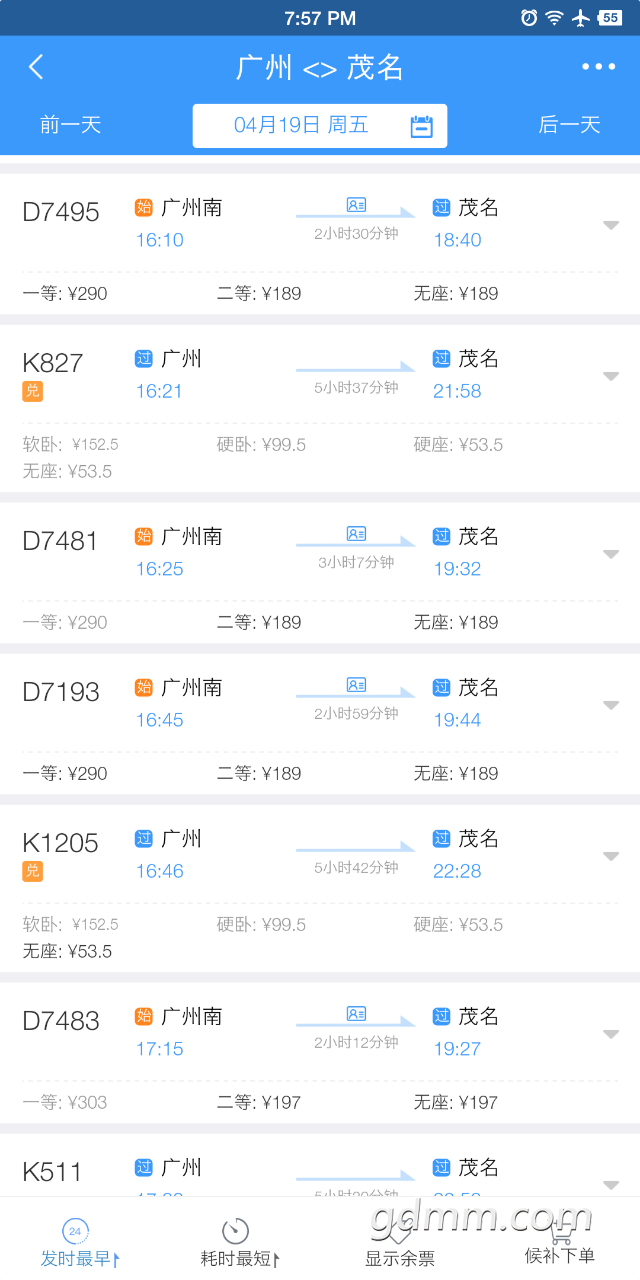
Task: Tap the back arrow in header
Action: point(36,67)
